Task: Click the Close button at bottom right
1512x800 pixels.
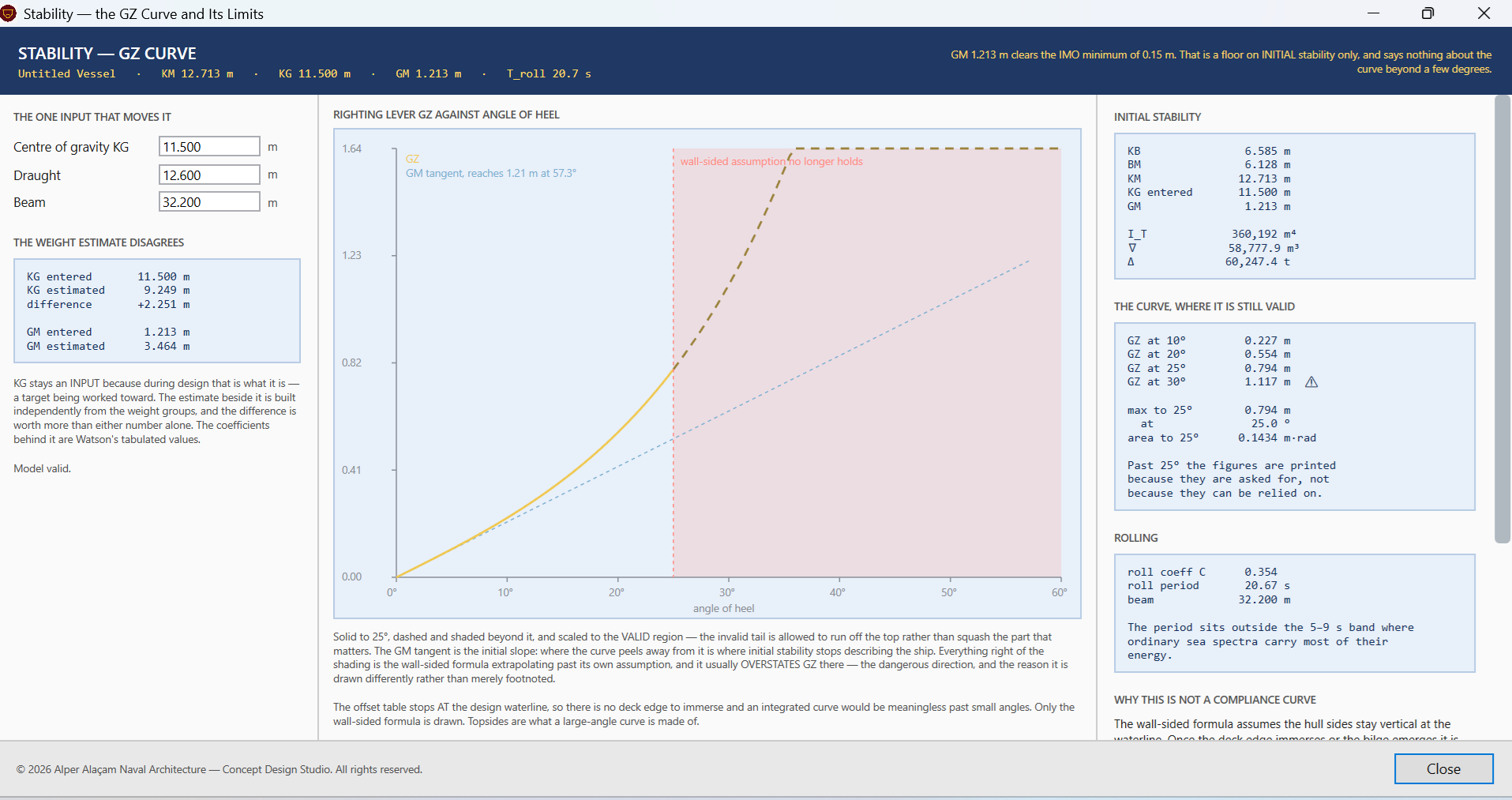Action: point(1443,768)
